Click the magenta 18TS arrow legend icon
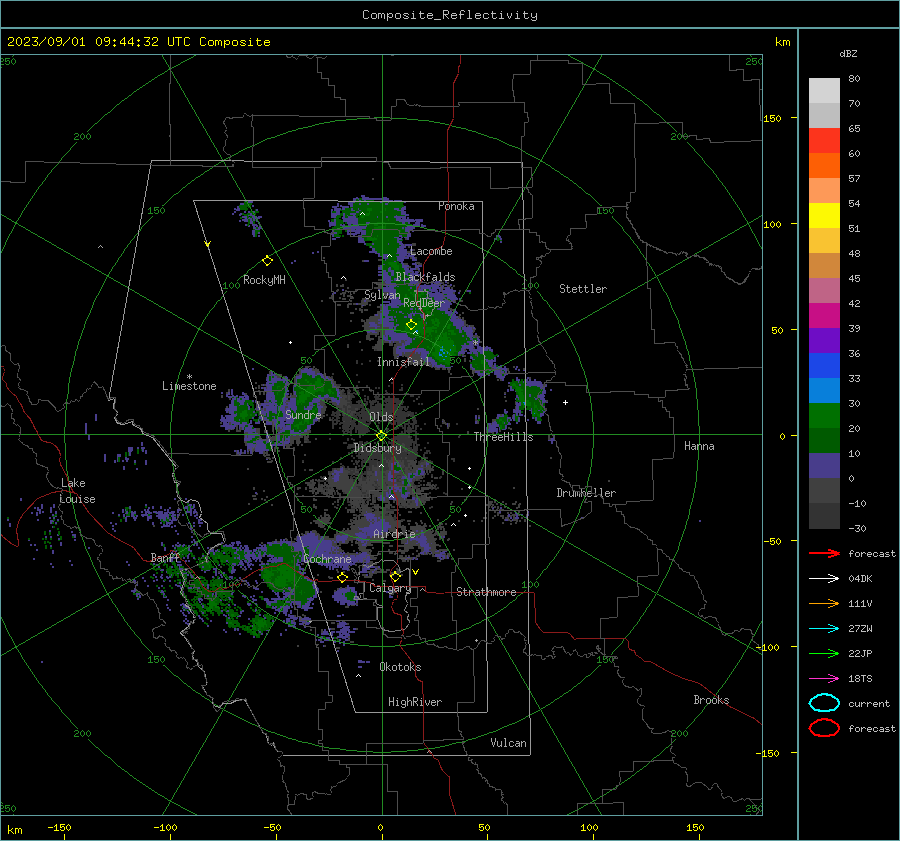Viewport: 900px width, 841px height. 824,679
